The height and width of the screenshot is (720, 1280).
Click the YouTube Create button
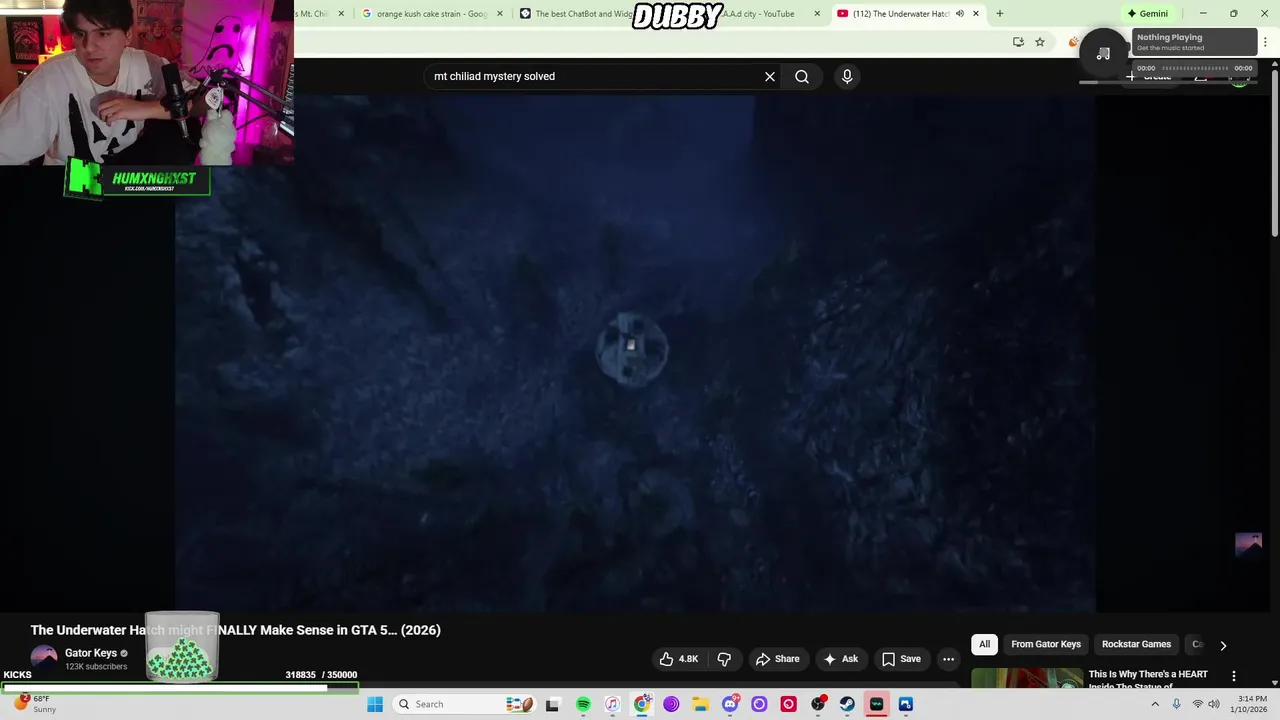1148,77
